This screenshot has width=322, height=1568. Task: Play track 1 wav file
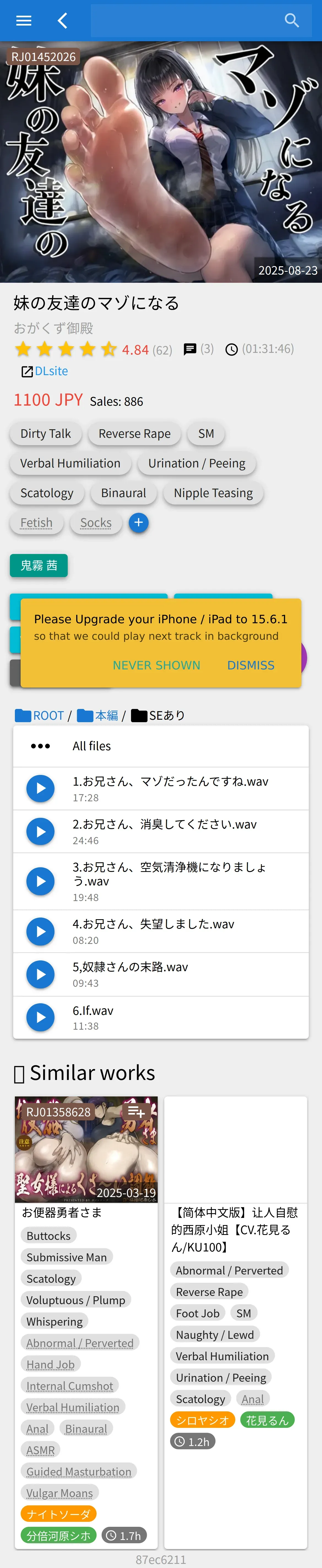pyautogui.click(x=40, y=788)
